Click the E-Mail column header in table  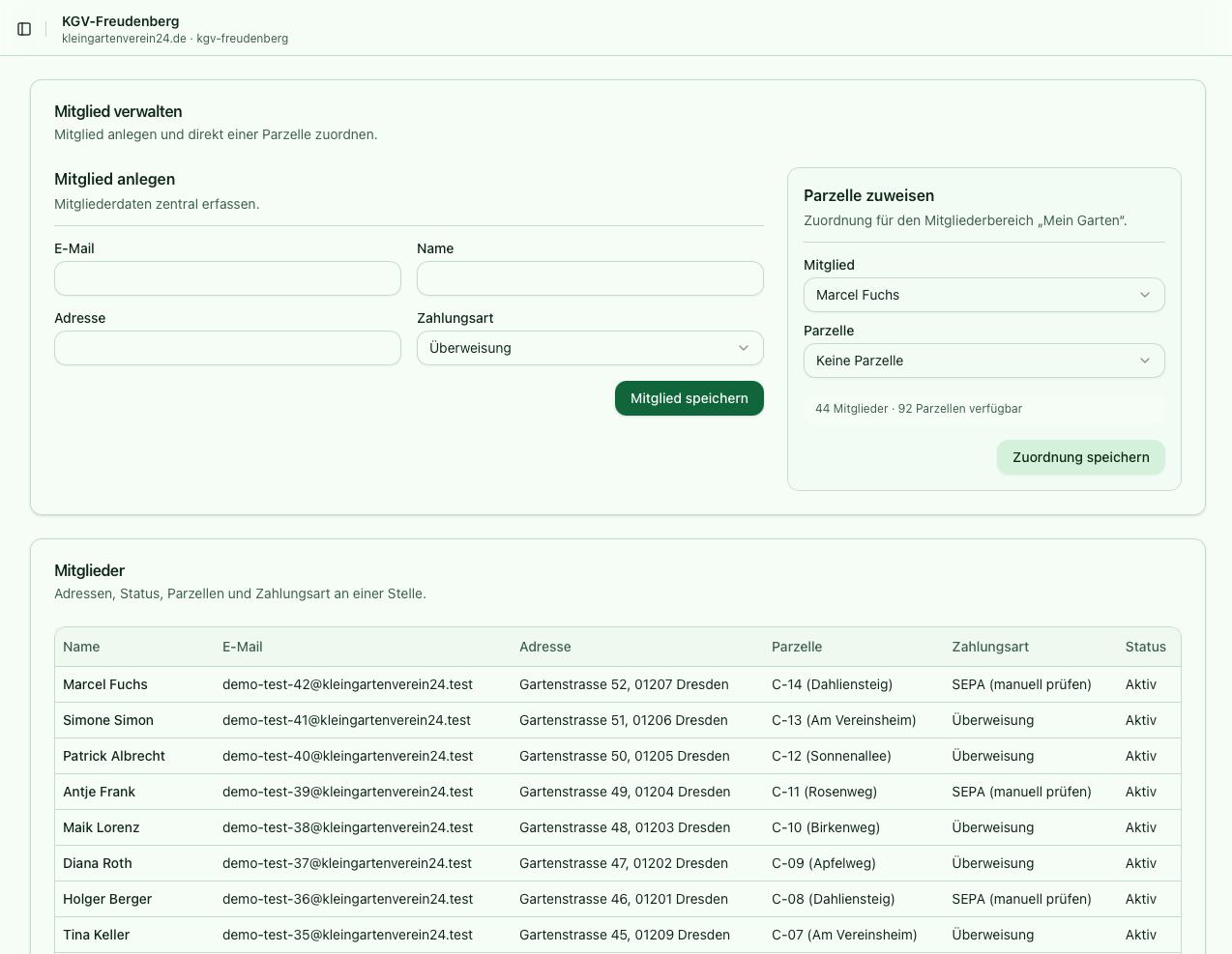point(243,647)
